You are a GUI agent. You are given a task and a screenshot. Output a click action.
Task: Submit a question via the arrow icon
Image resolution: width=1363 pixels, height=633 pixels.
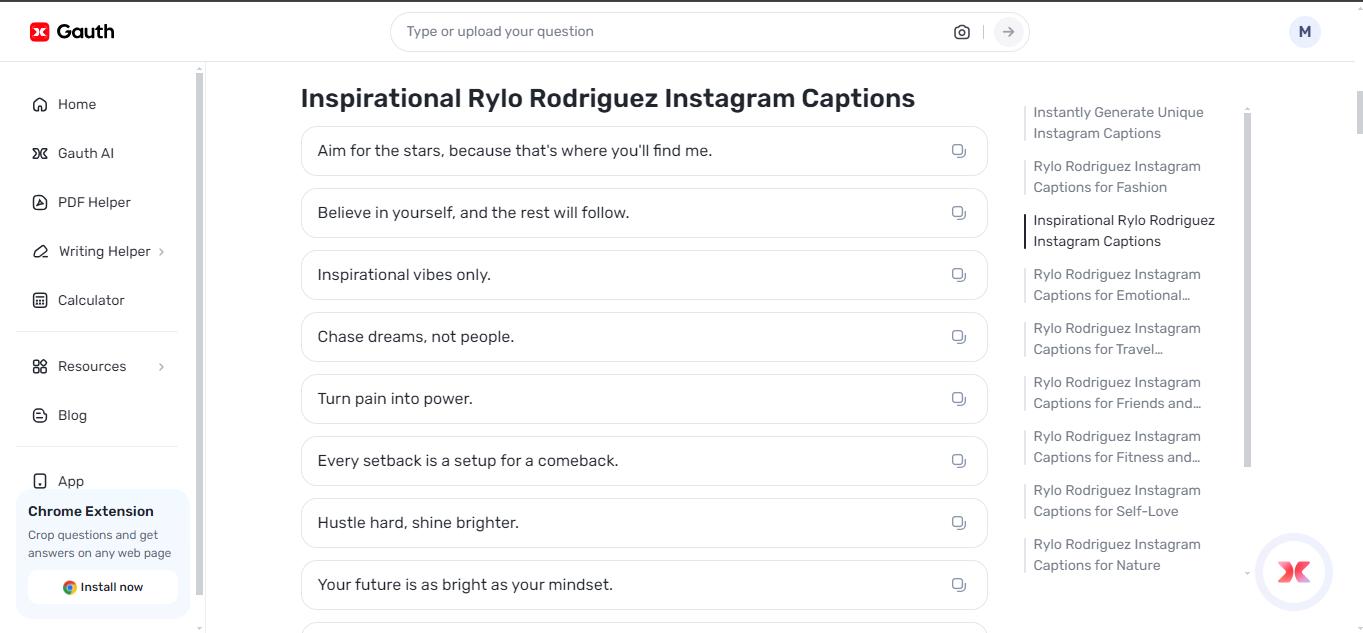[1007, 31]
